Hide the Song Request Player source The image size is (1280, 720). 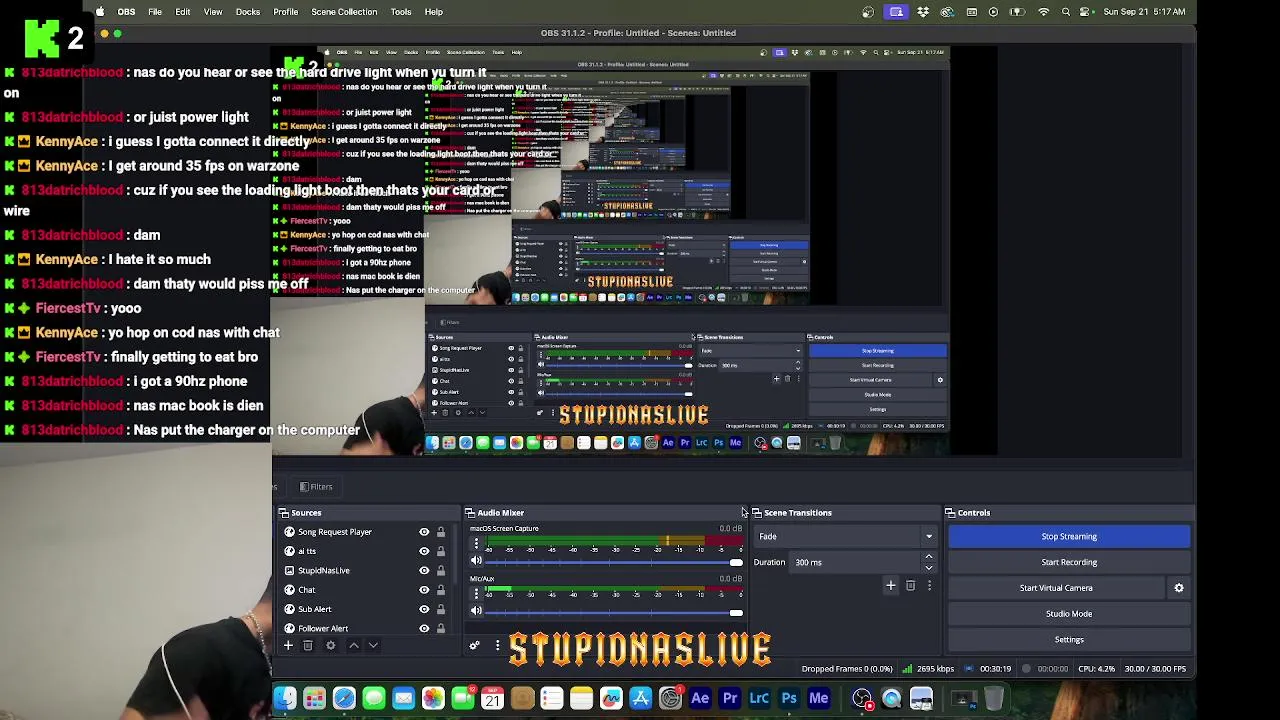[424, 532]
